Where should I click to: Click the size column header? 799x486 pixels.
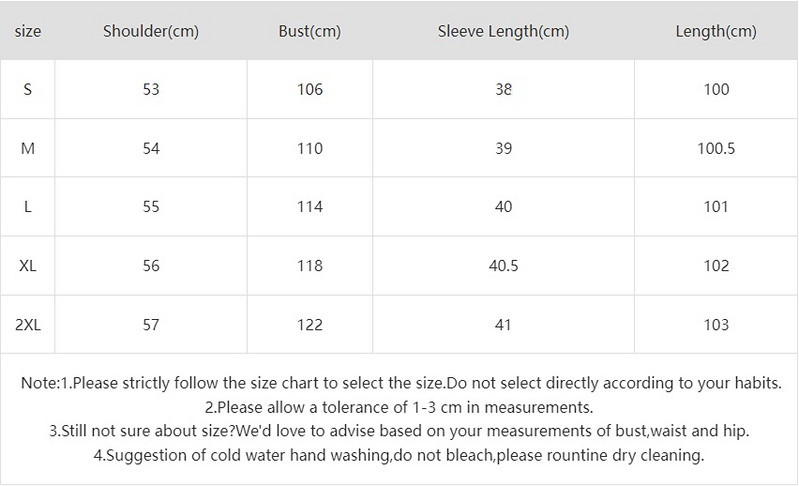click(x=29, y=31)
